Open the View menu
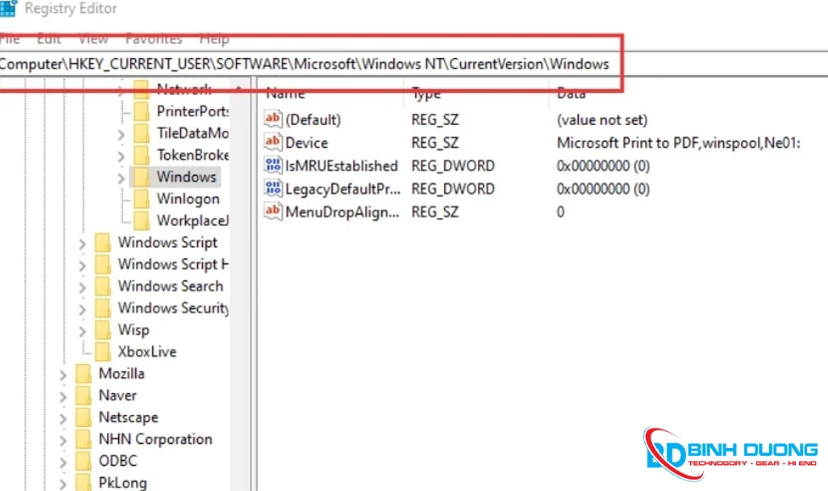 tap(93, 39)
